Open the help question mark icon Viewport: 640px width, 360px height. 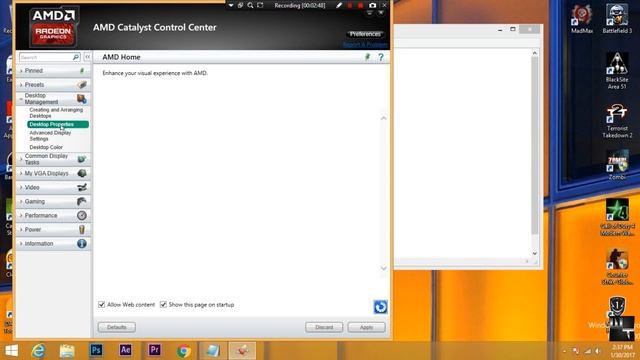[381, 57]
